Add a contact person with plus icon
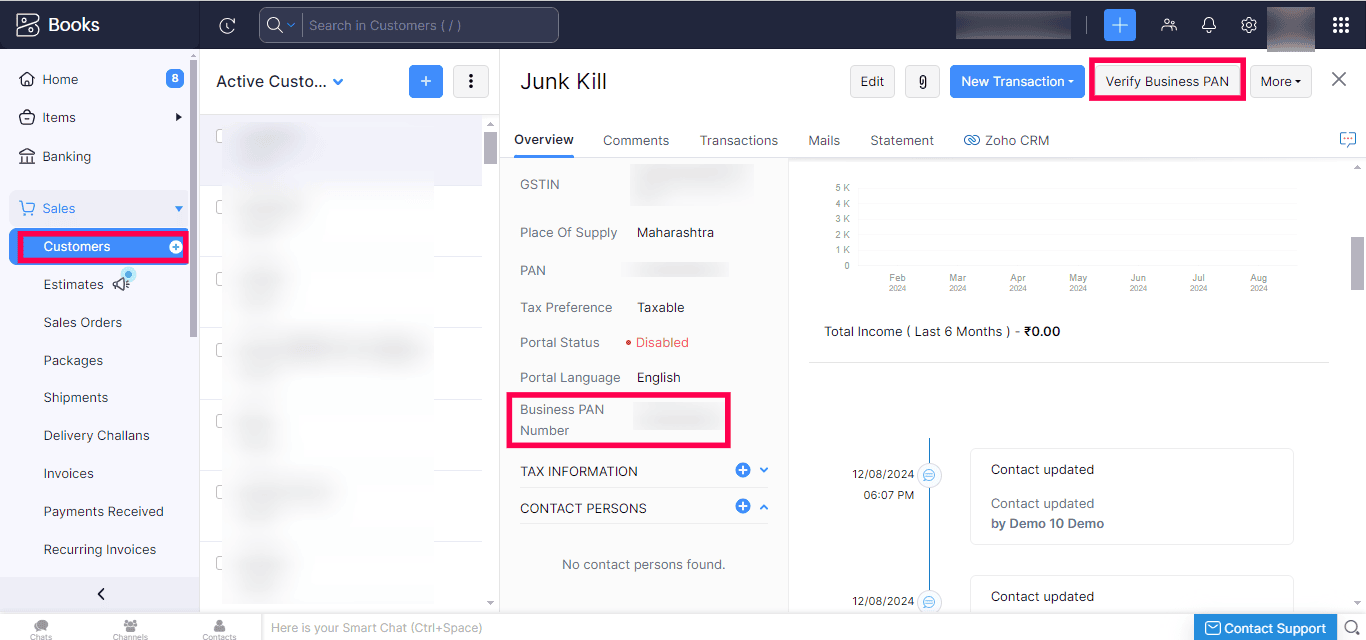Viewport: 1366px width, 640px height. coord(743,507)
